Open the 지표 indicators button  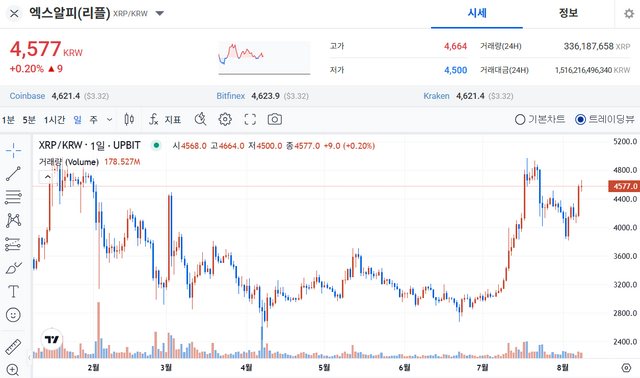pyautogui.click(x=165, y=119)
